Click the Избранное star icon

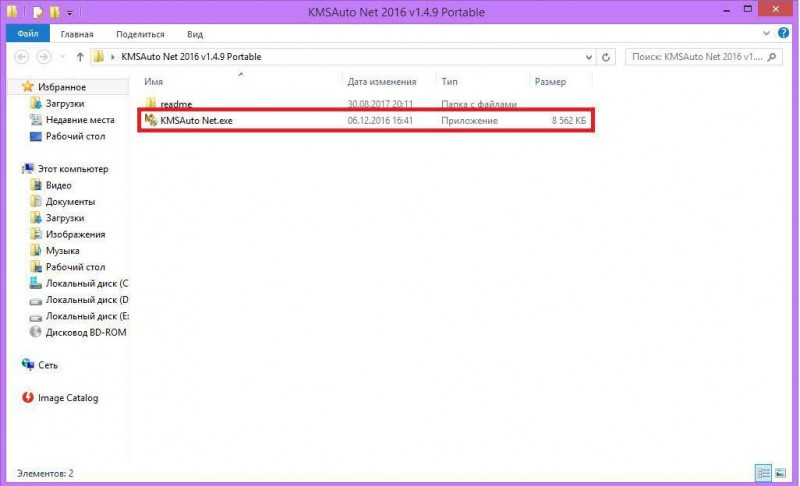[28, 86]
